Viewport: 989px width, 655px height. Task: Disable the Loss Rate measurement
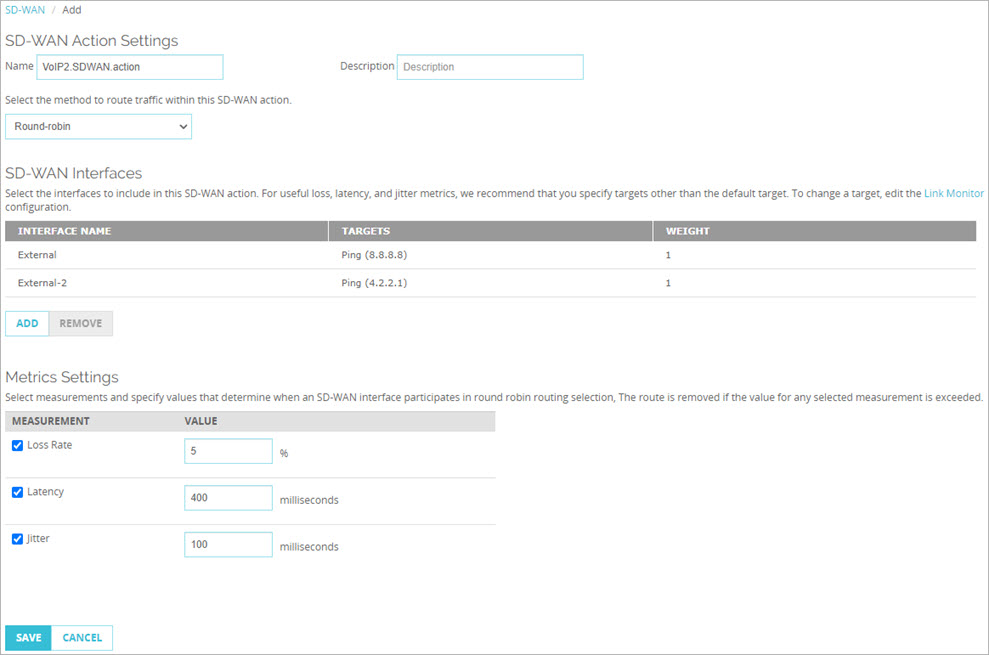coord(16,445)
